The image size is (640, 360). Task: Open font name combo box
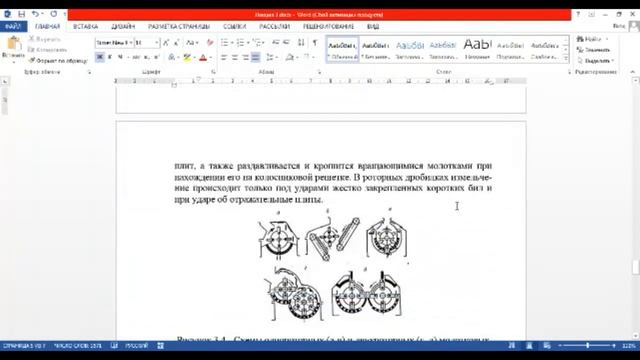click(114, 42)
